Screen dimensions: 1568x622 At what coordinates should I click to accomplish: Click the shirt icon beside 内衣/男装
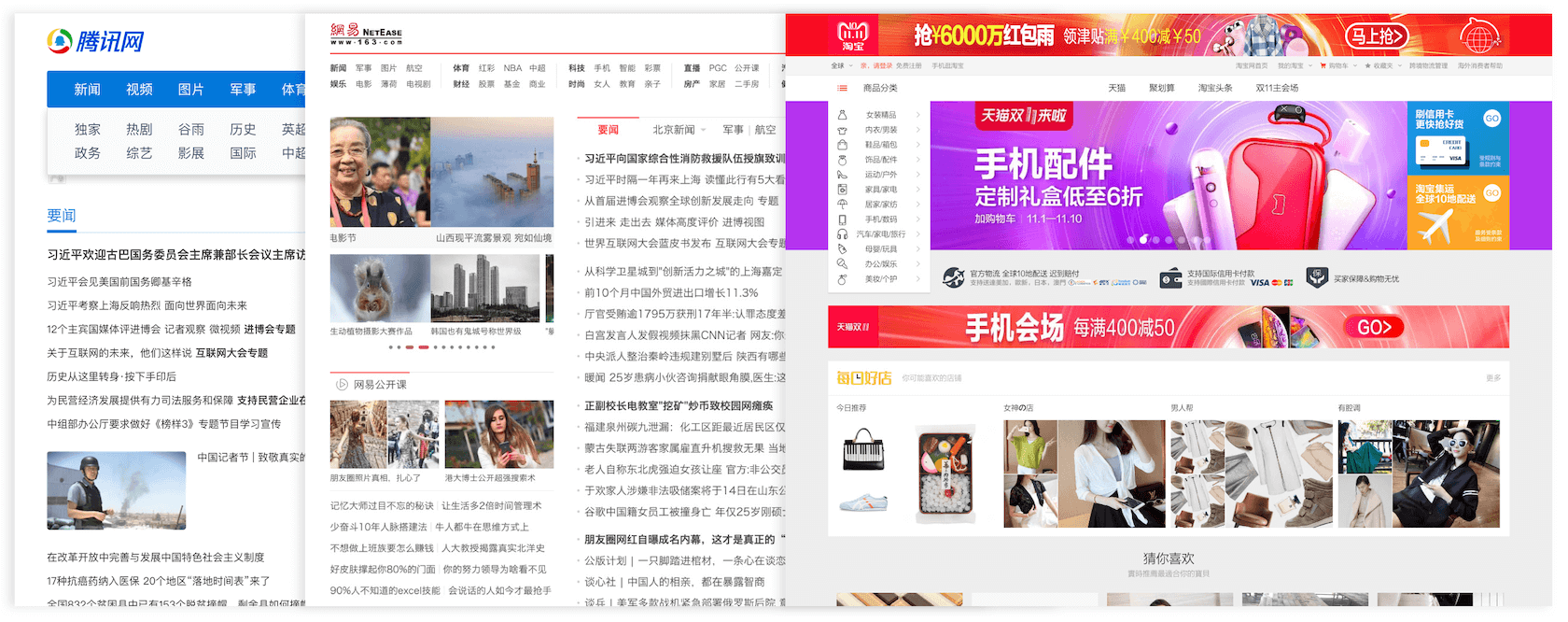coord(842,130)
